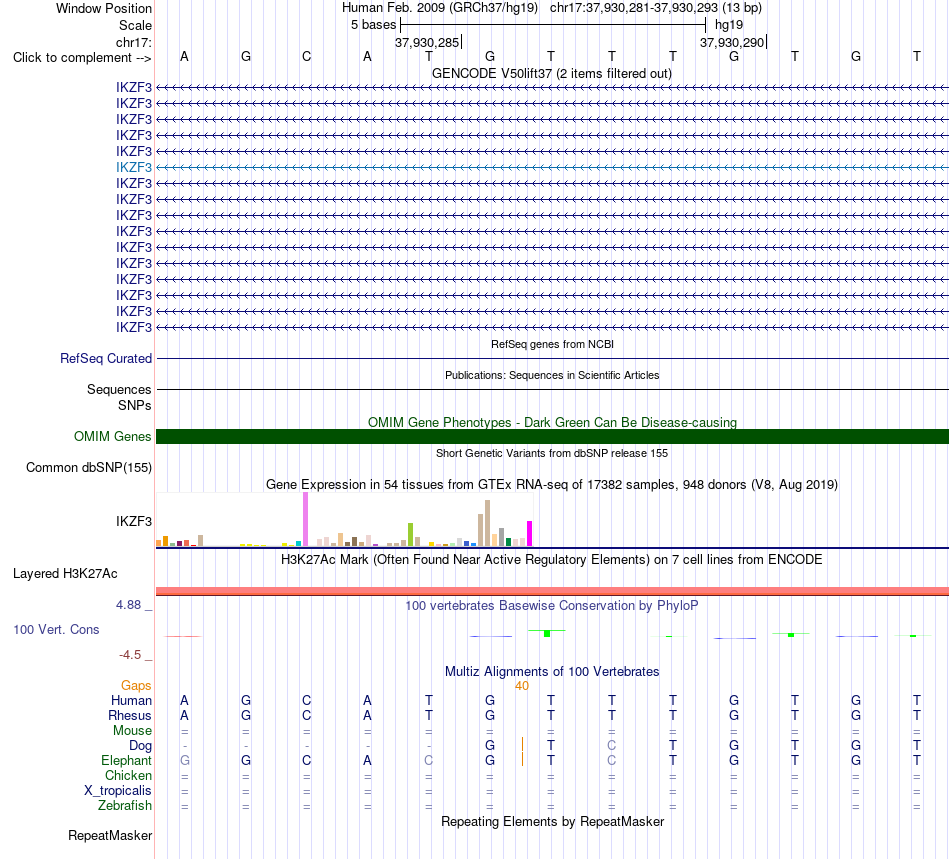
Task: Open 'Repeating Elements by RepeatMasker' title
Action: tap(552, 821)
